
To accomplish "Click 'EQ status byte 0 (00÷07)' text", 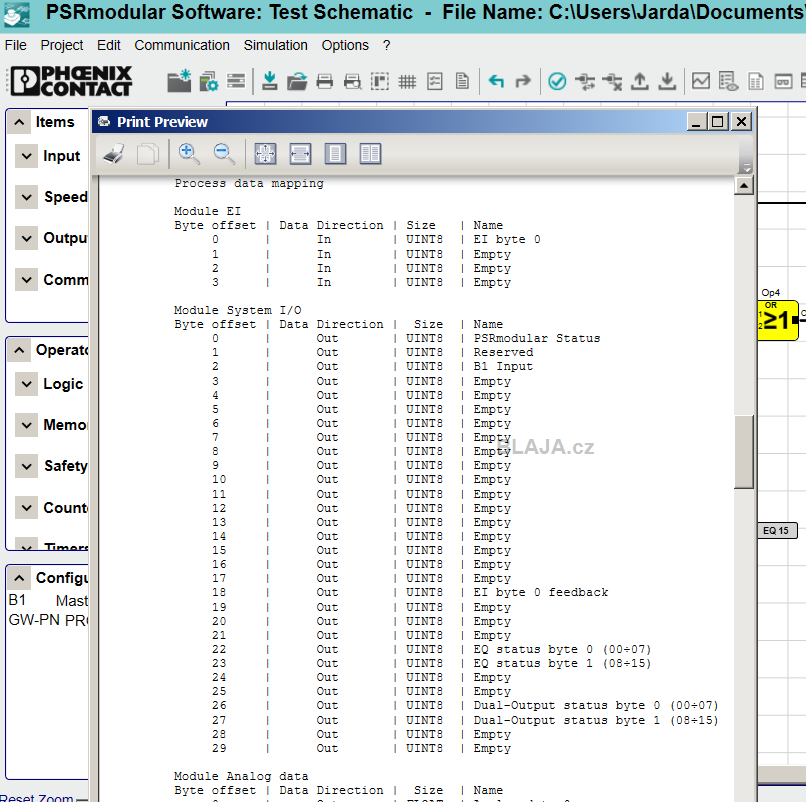I will click(x=562, y=649).
